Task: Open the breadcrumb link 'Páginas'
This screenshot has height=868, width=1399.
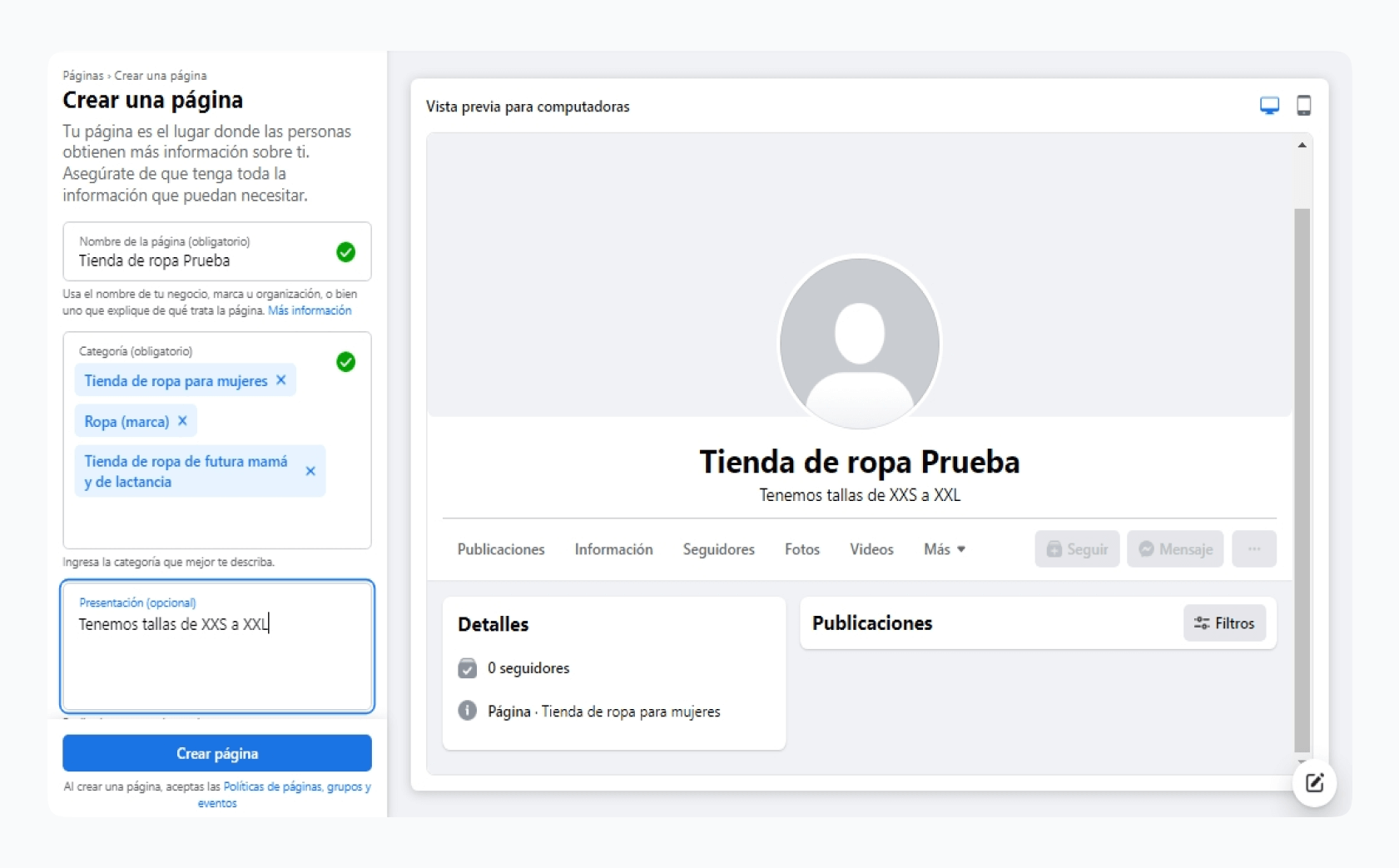Action: coord(81,75)
